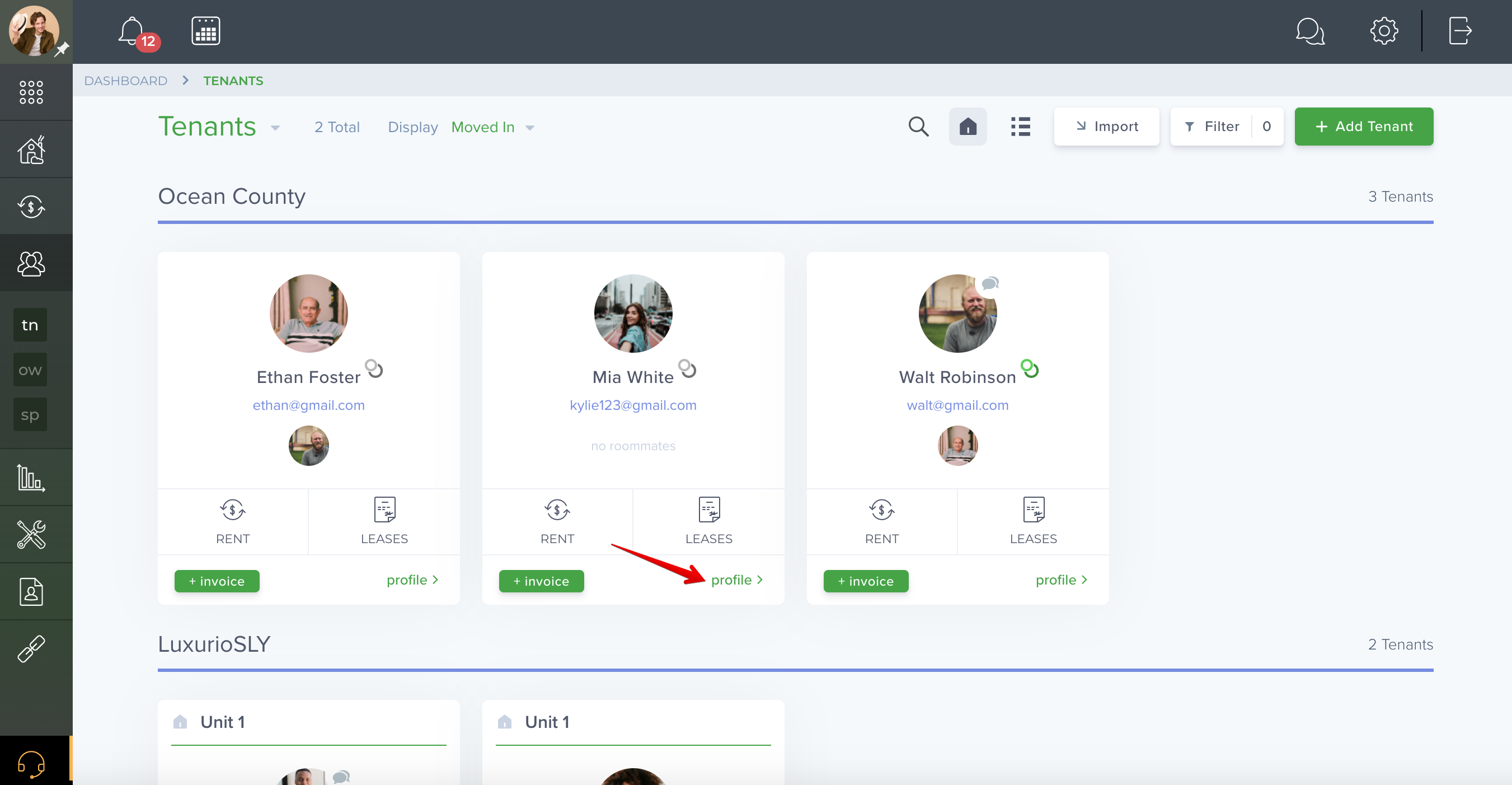Screen dimensions: 1512x785
Task: Click the LuxurioSLY heading
Action: tap(214, 644)
